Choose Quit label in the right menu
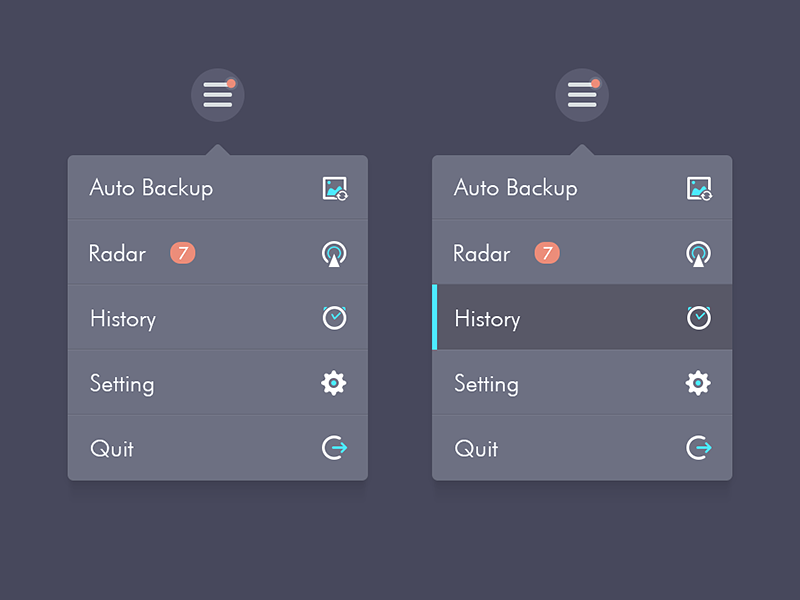 [476, 449]
